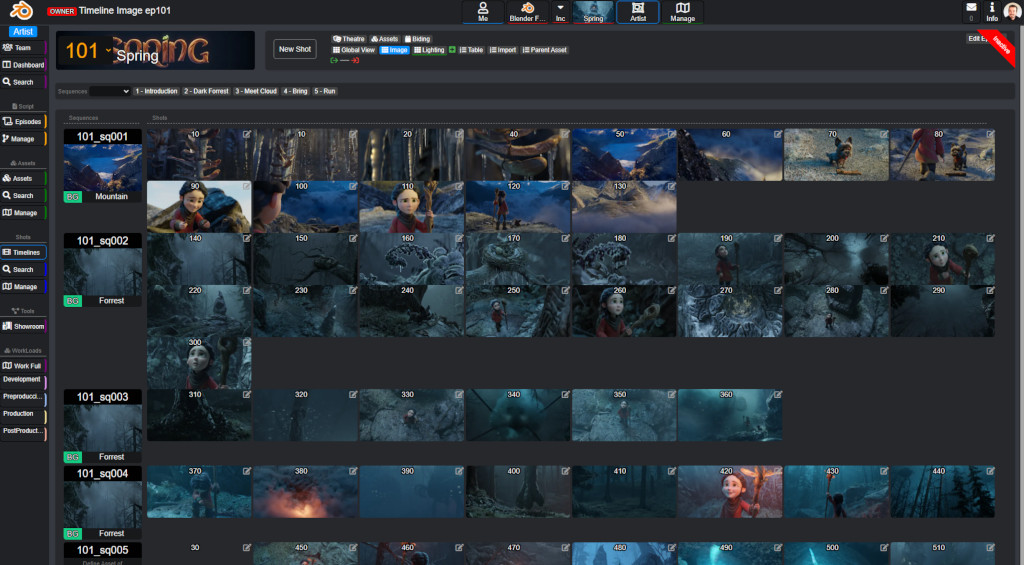Click the user avatar at top right
This screenshot has width=1024, height=565.
coord(1012,11)
